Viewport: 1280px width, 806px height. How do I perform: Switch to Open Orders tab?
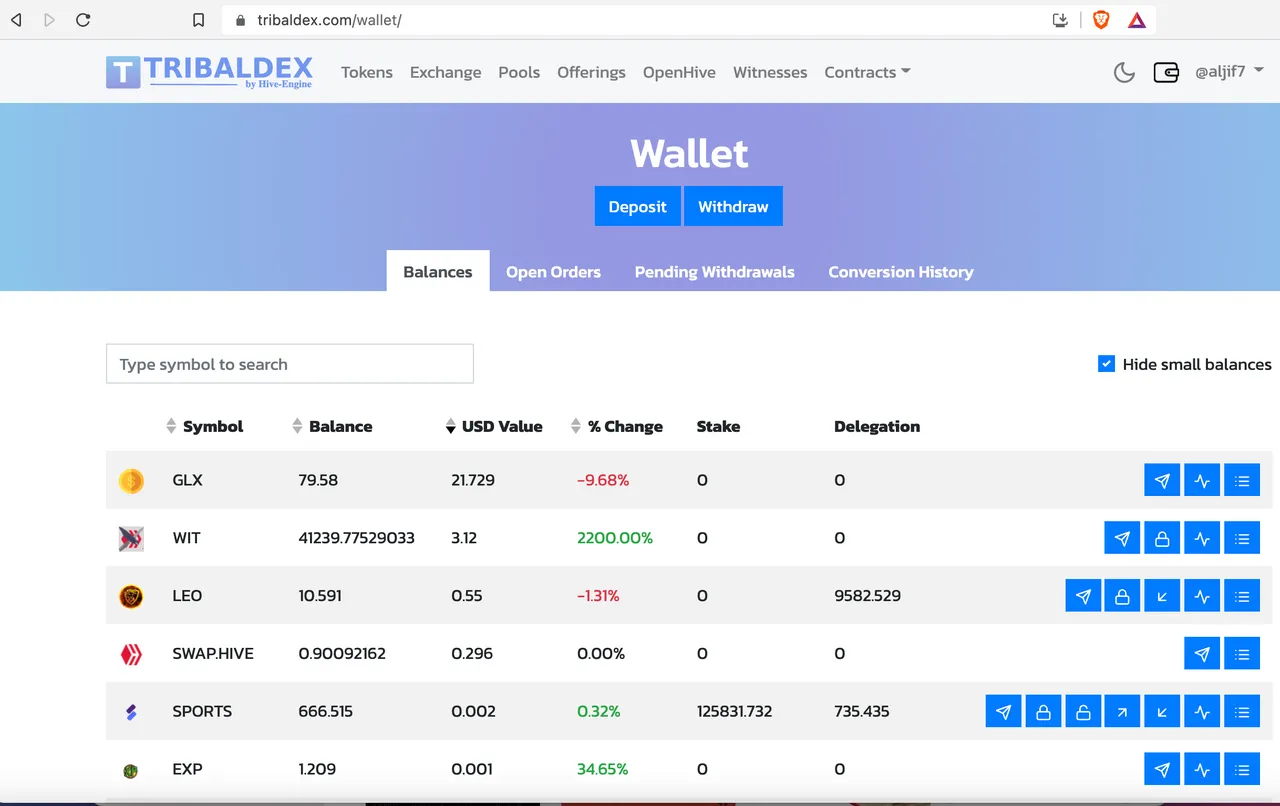pyautogui.click(x=553, y=272)
